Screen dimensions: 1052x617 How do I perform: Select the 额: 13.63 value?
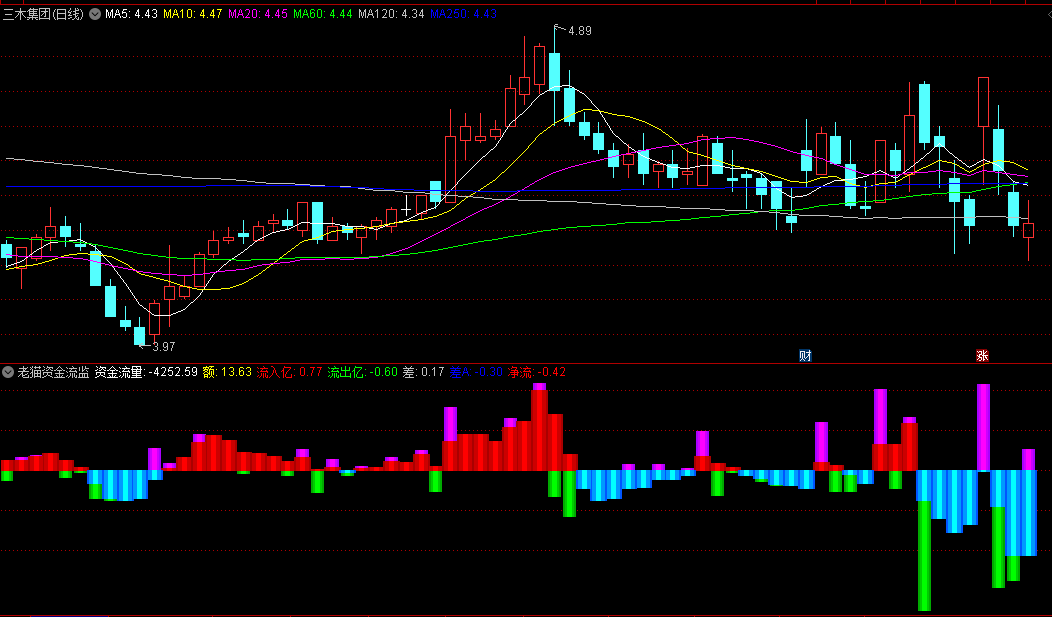(x=227, y=372)
